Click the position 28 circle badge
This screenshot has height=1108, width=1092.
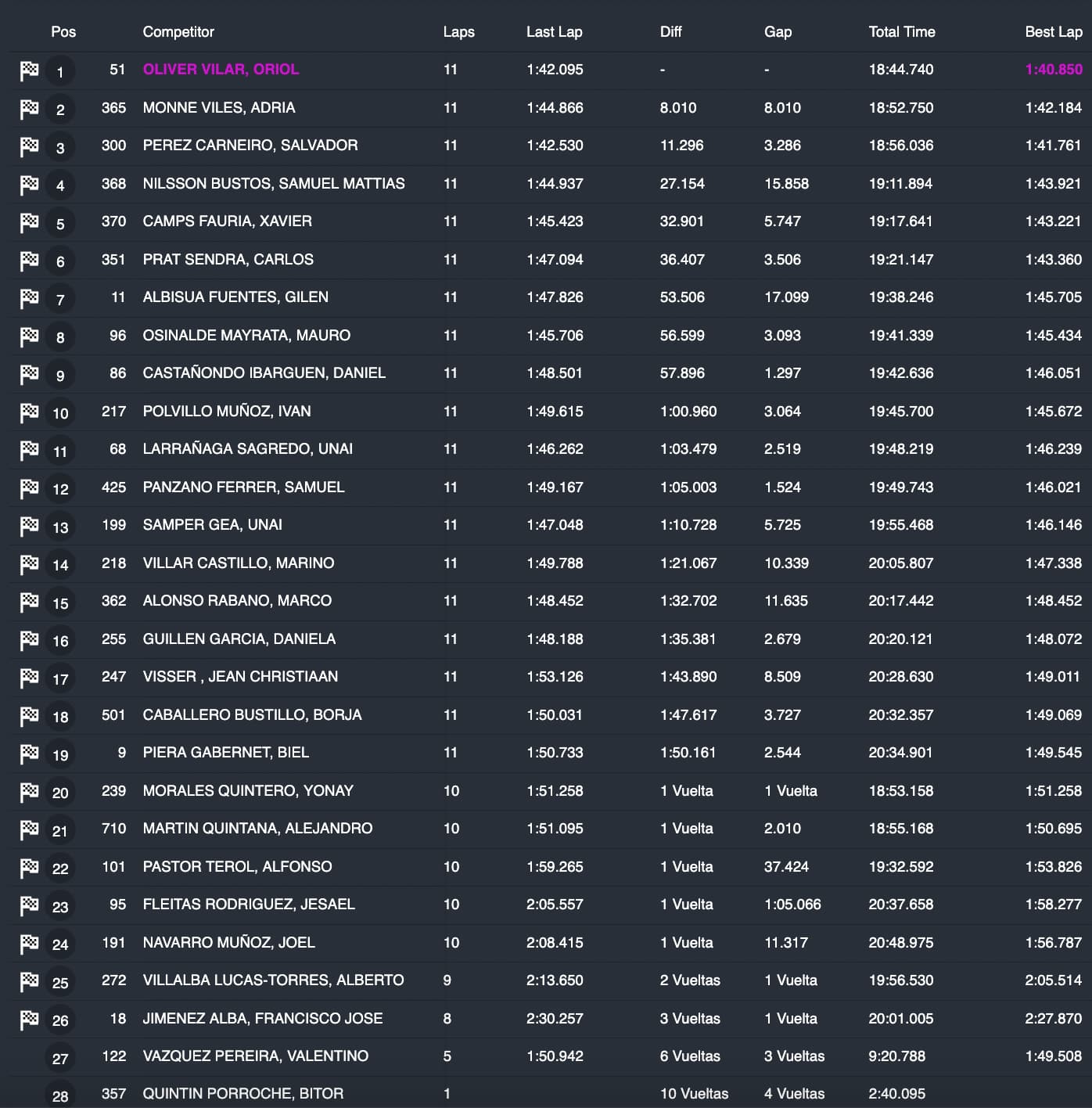(x=60, y=1095)
